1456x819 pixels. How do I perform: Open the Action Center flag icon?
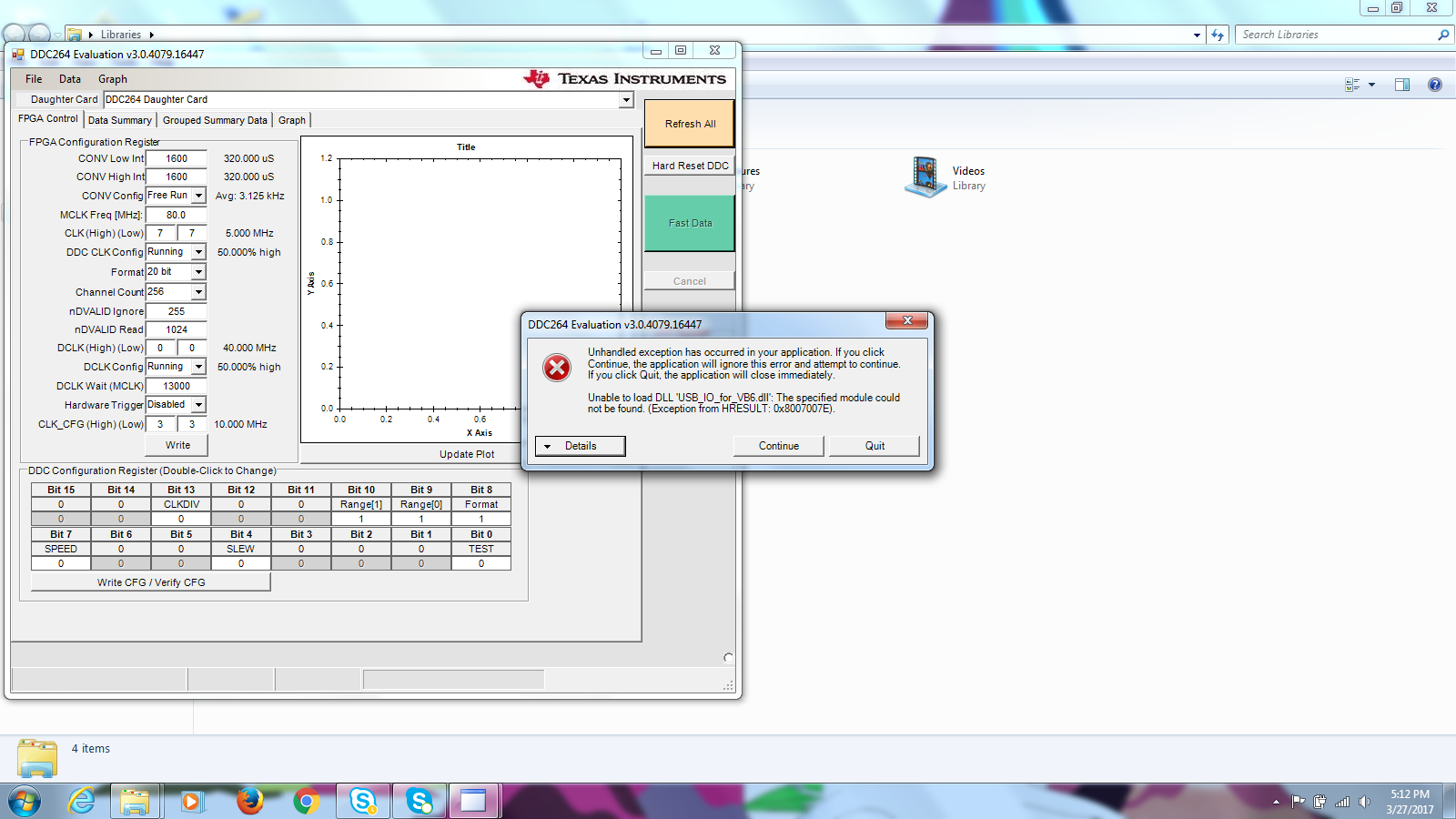[x=1298, y=802]
